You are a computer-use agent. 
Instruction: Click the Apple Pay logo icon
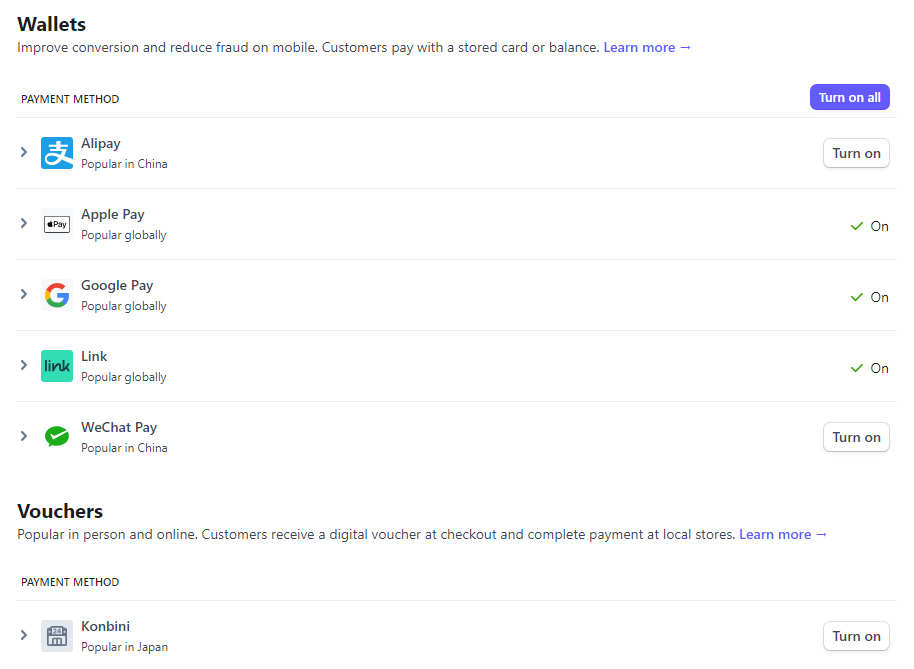click(x=57, y=224)
